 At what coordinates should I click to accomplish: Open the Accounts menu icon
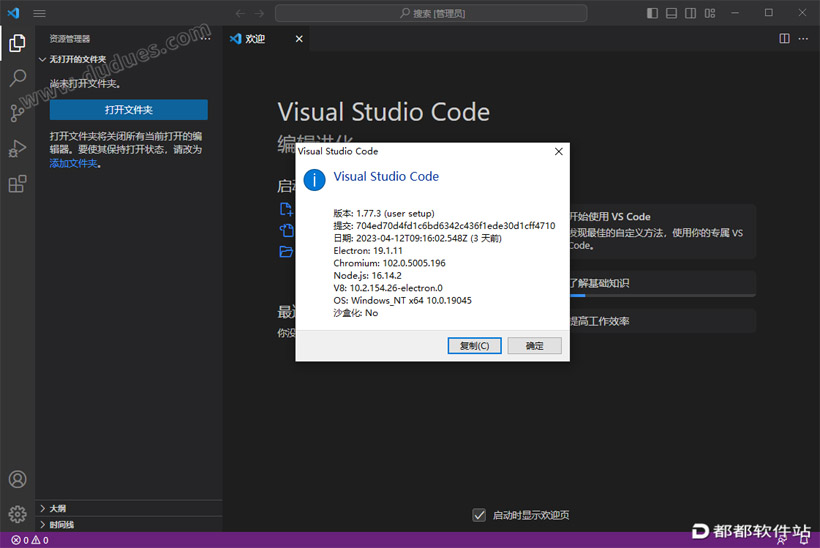(x=17, y=479)
